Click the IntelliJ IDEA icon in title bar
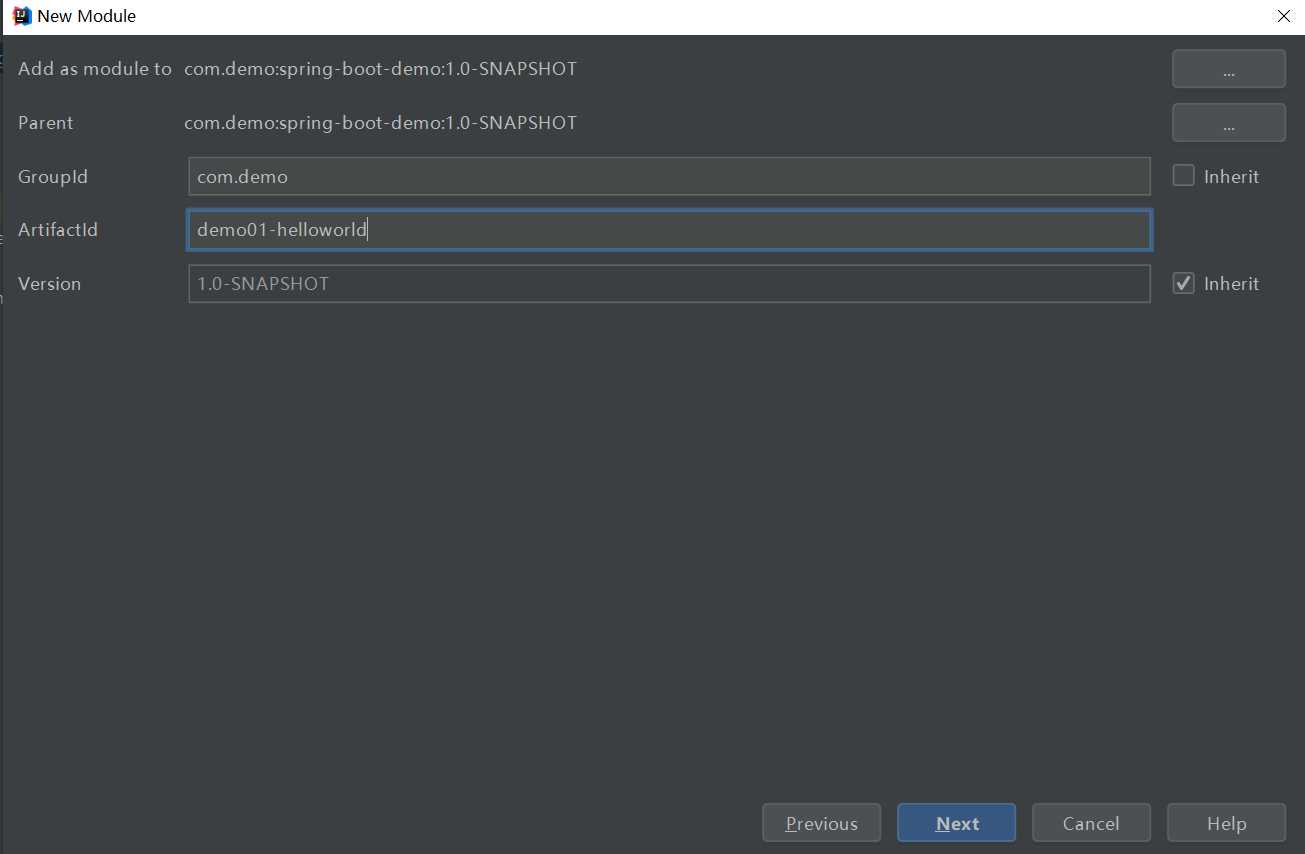Viewport: 1305px width, 854px height. tap(21, 16)
